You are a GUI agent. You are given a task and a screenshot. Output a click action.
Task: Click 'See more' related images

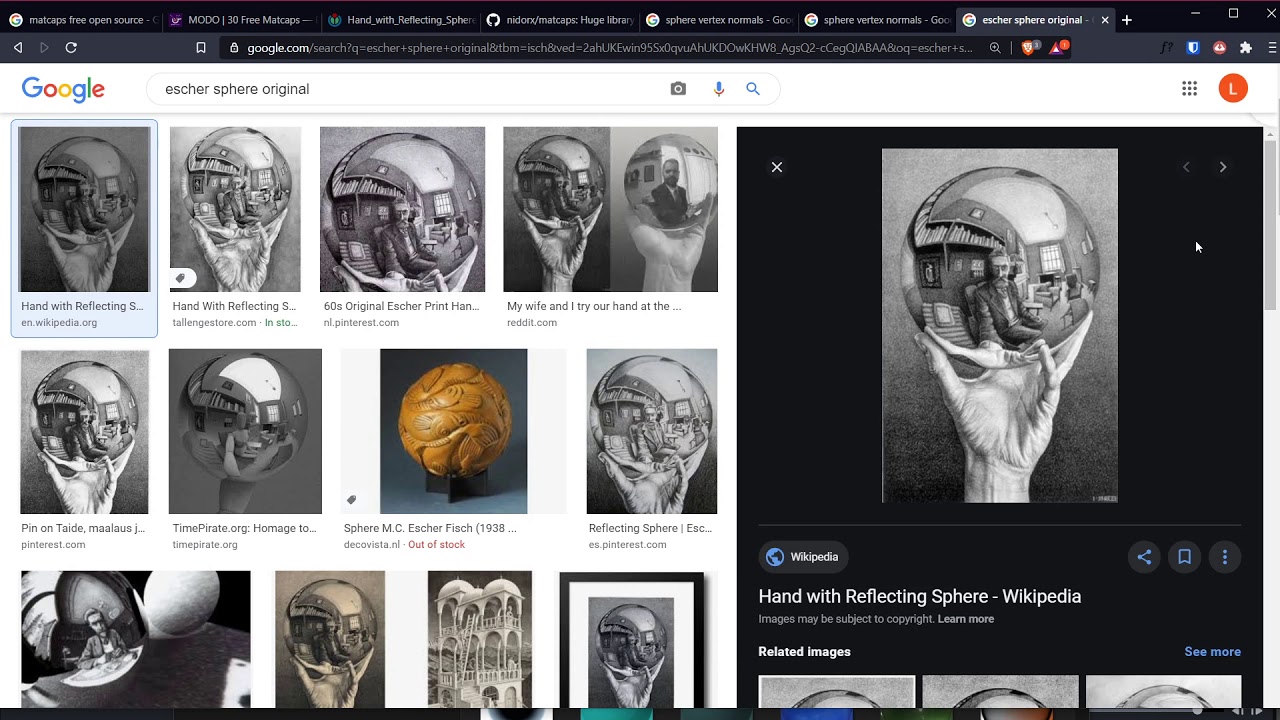point(1212,652)
